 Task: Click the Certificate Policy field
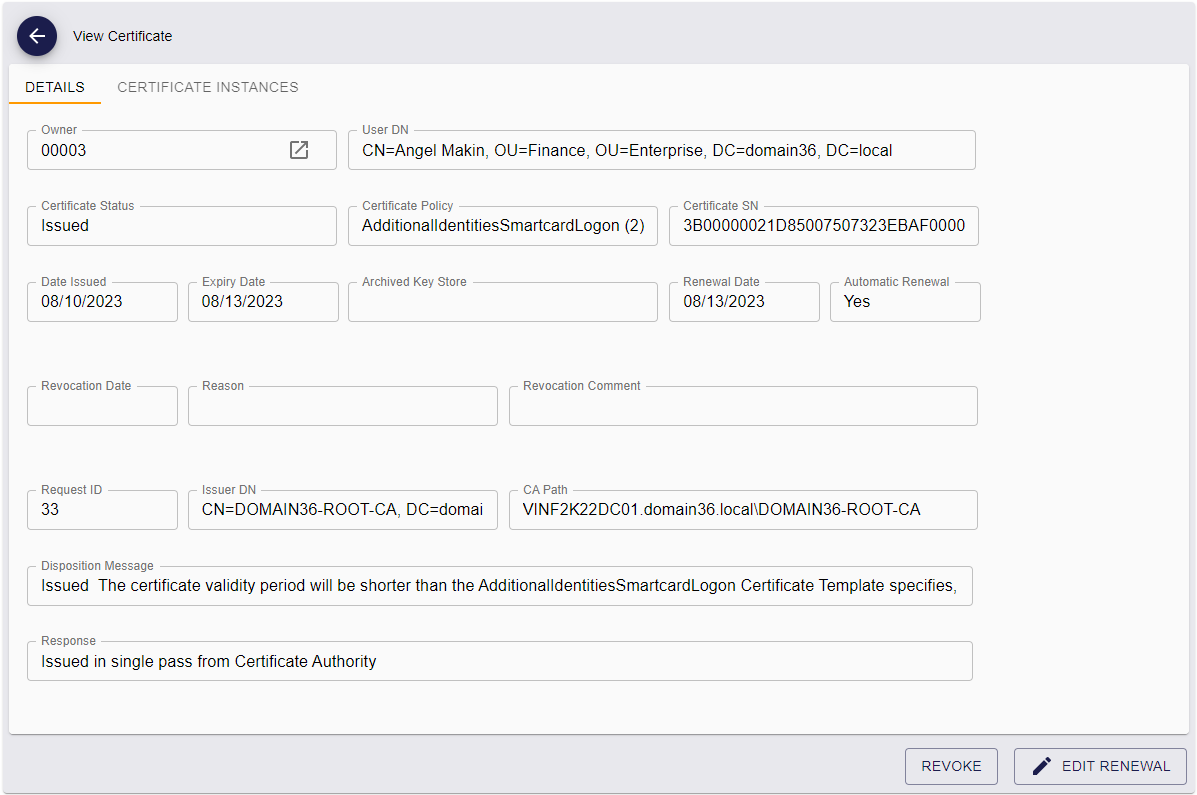click(502, 226)
